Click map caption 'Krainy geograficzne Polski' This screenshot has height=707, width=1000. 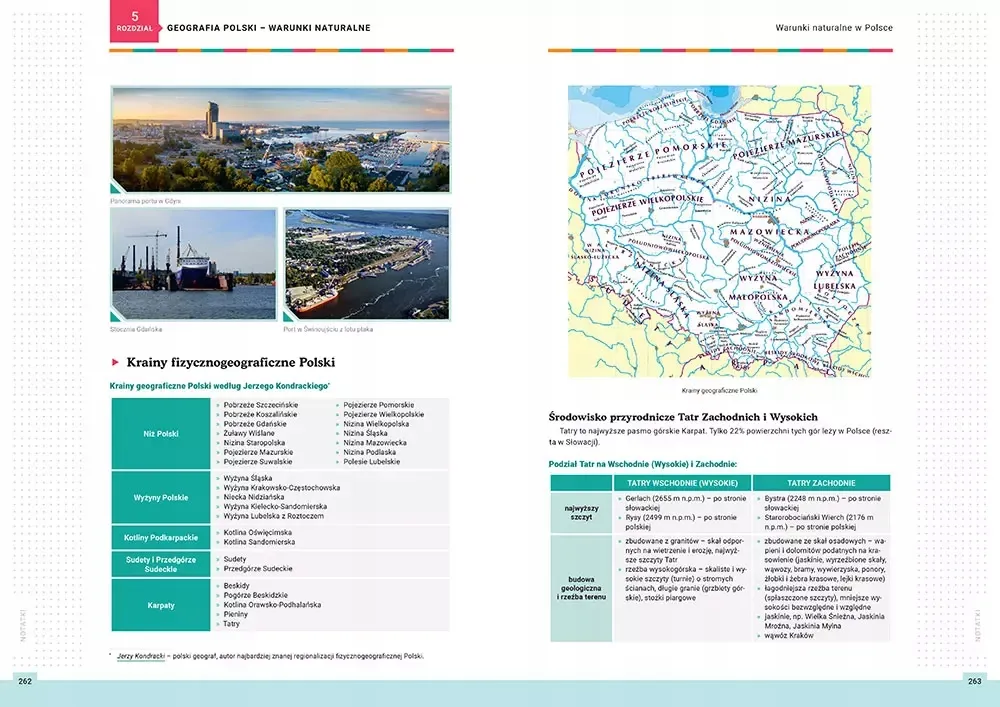[x=719, y=391]
